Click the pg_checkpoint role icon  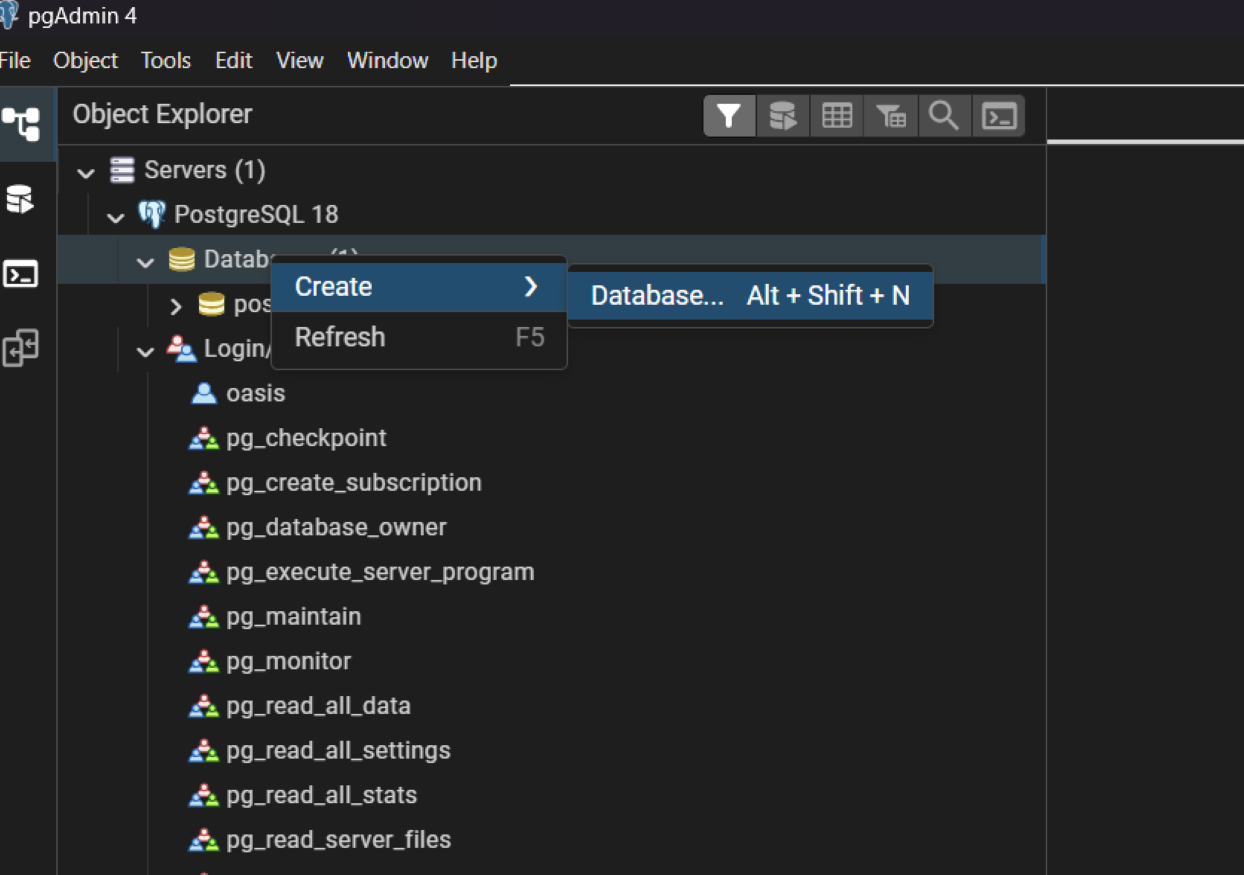(204, 438)
